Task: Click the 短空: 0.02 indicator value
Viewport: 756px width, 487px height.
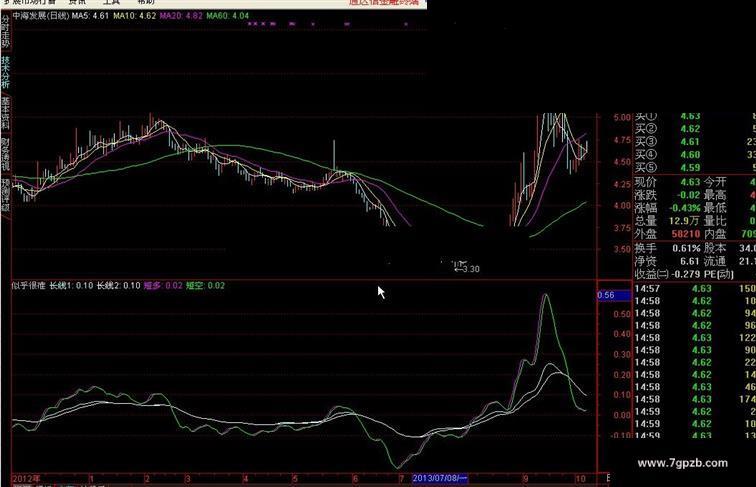Action: click(205, 285)
